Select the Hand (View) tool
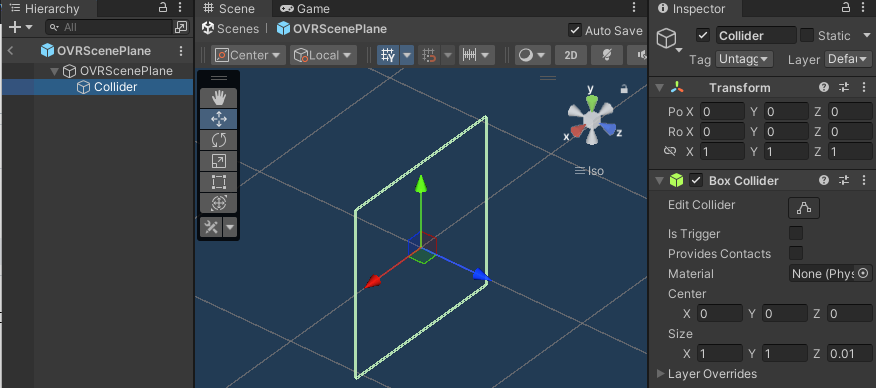 point(218,98)
